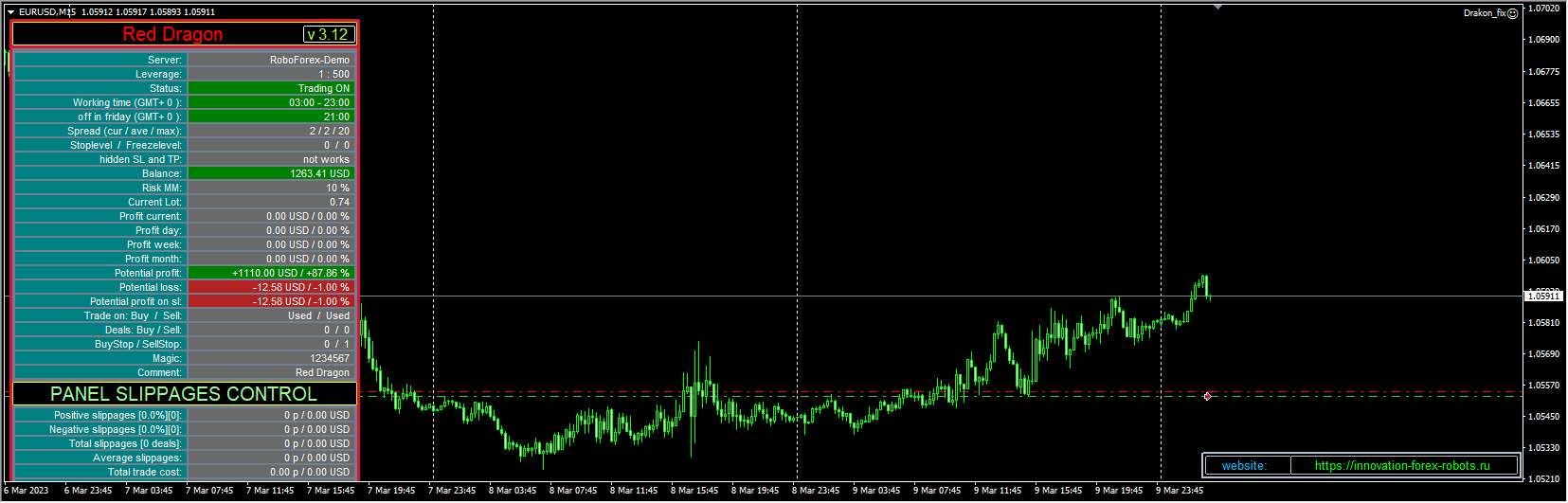Open the chart menu arrow beside EURUSD,M15
The height and width of the screenshot is (503, 1568).
[10, 12]
